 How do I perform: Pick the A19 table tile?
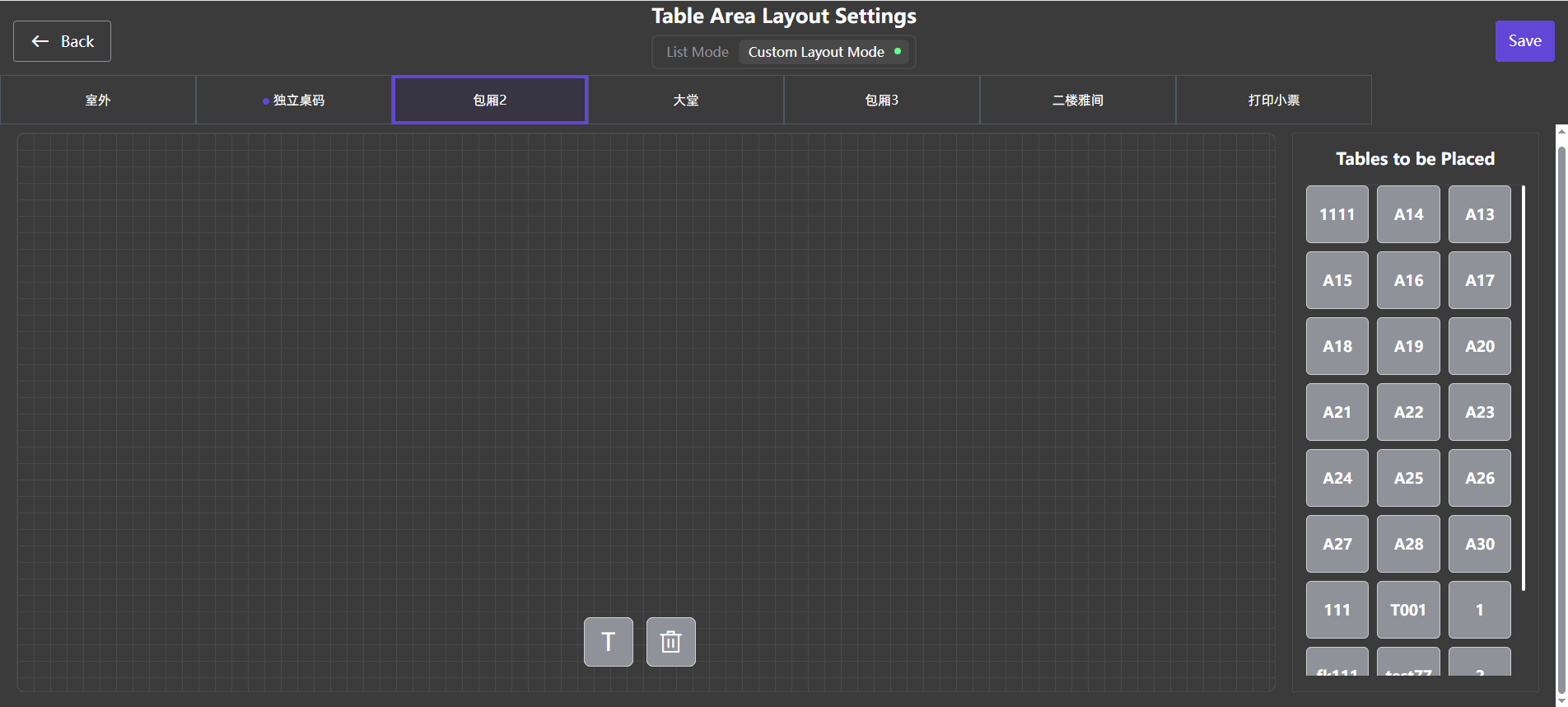1408,346
